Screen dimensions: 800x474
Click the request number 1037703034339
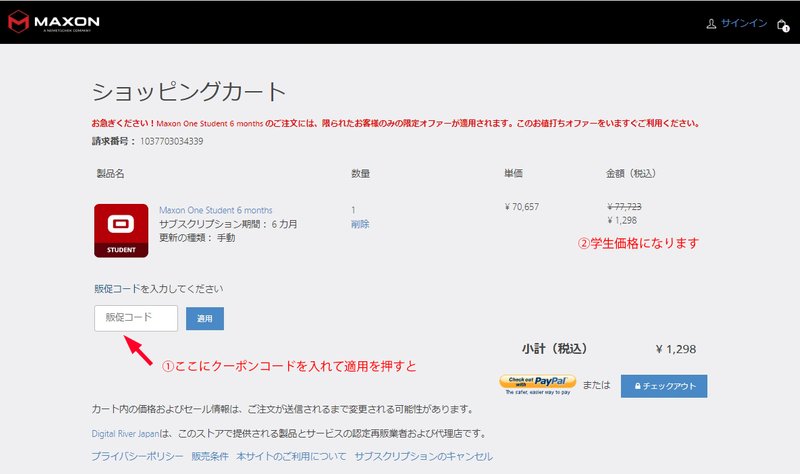pos(171,141)
